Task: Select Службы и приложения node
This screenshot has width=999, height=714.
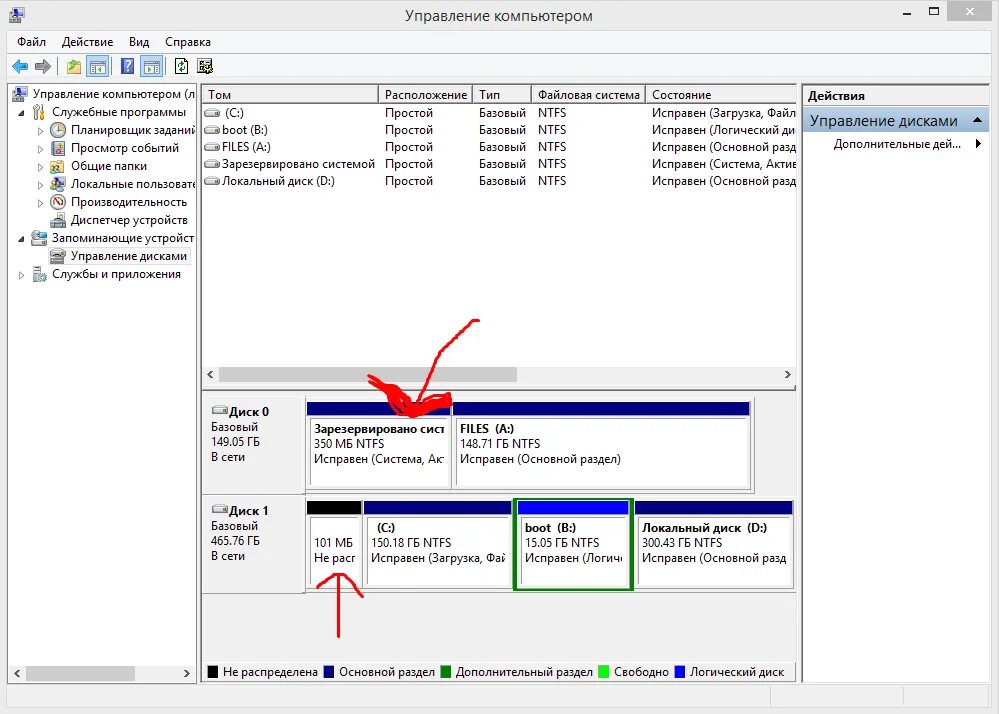Action: click(x=116, y=274)
